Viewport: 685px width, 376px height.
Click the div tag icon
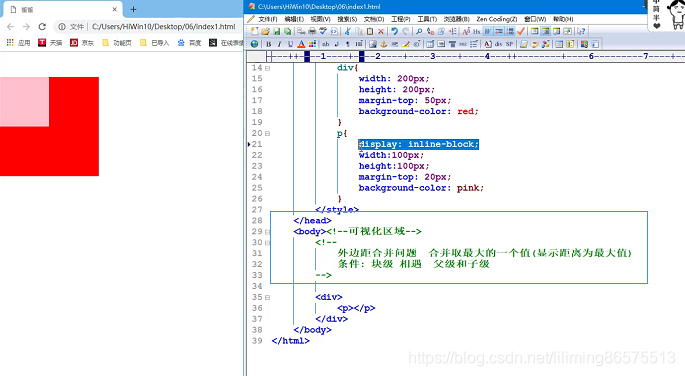[x=498, y=44]
